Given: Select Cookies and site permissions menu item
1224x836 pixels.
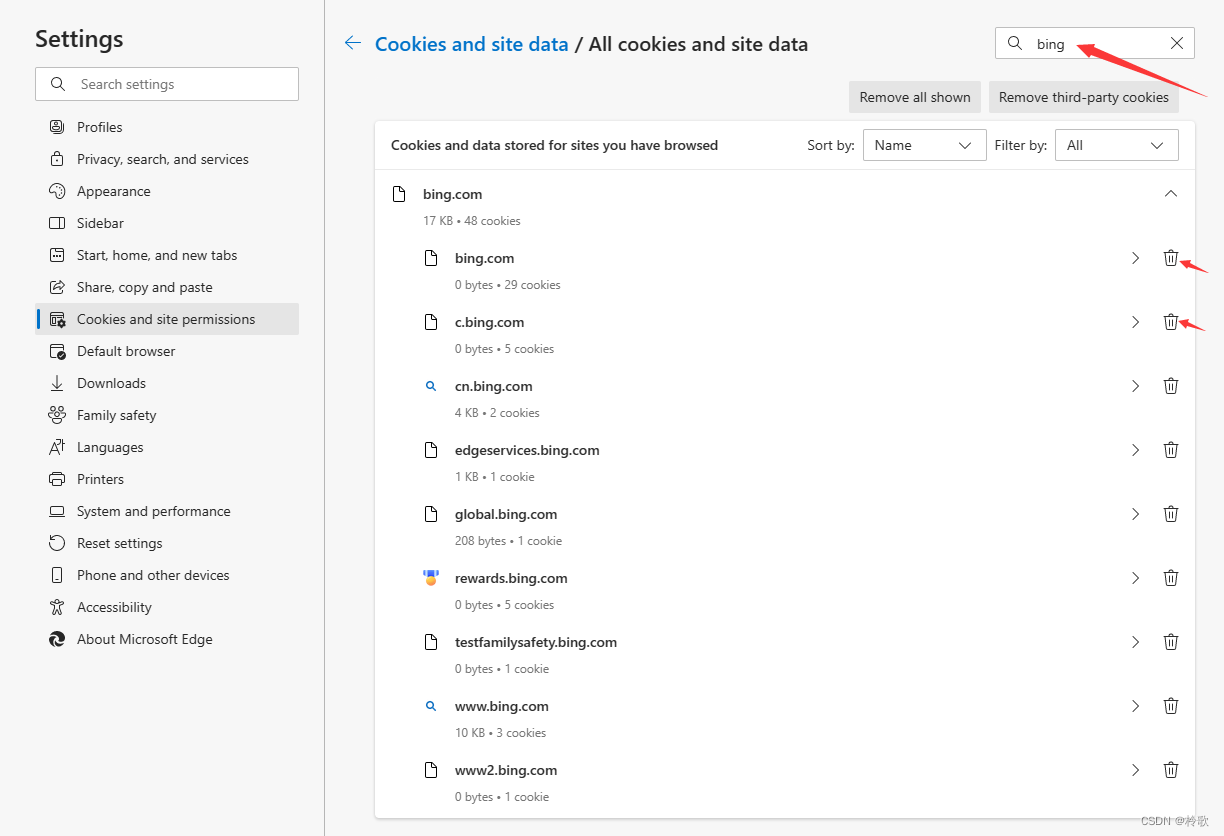Looking at the screenshot, I should click(167, 319).
